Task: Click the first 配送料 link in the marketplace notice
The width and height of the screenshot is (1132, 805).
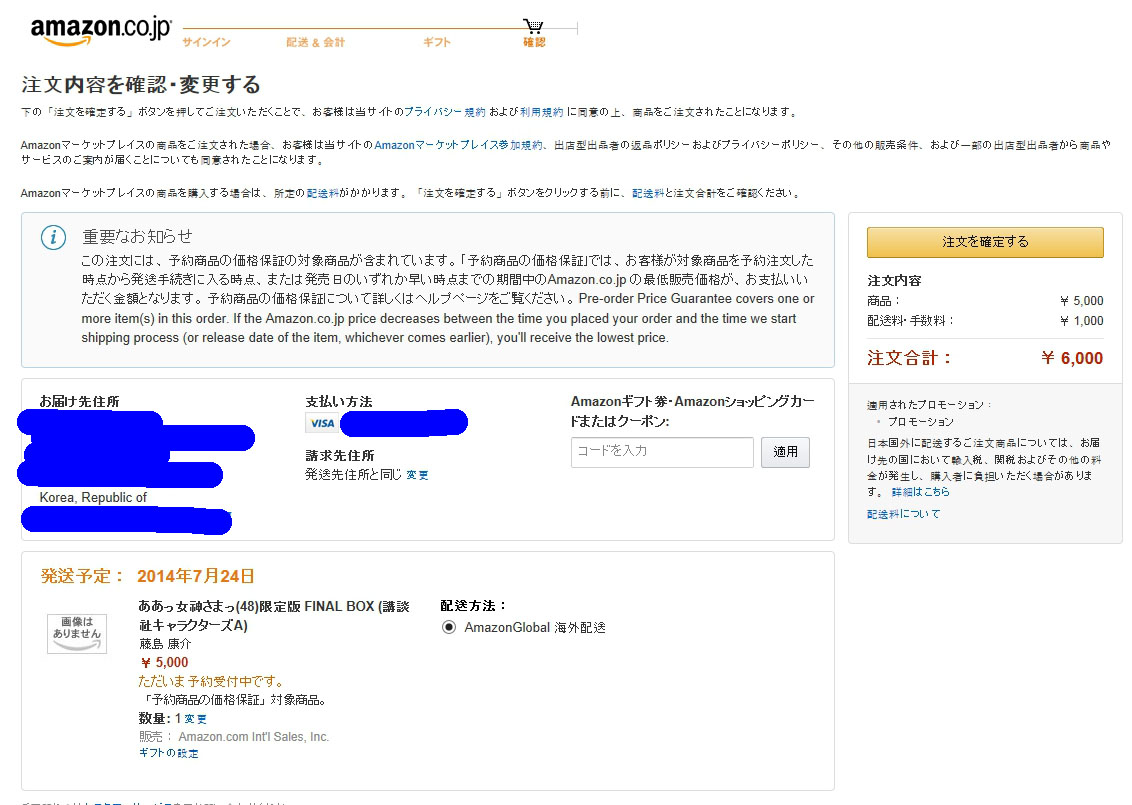Action: (x=323, y=193)
